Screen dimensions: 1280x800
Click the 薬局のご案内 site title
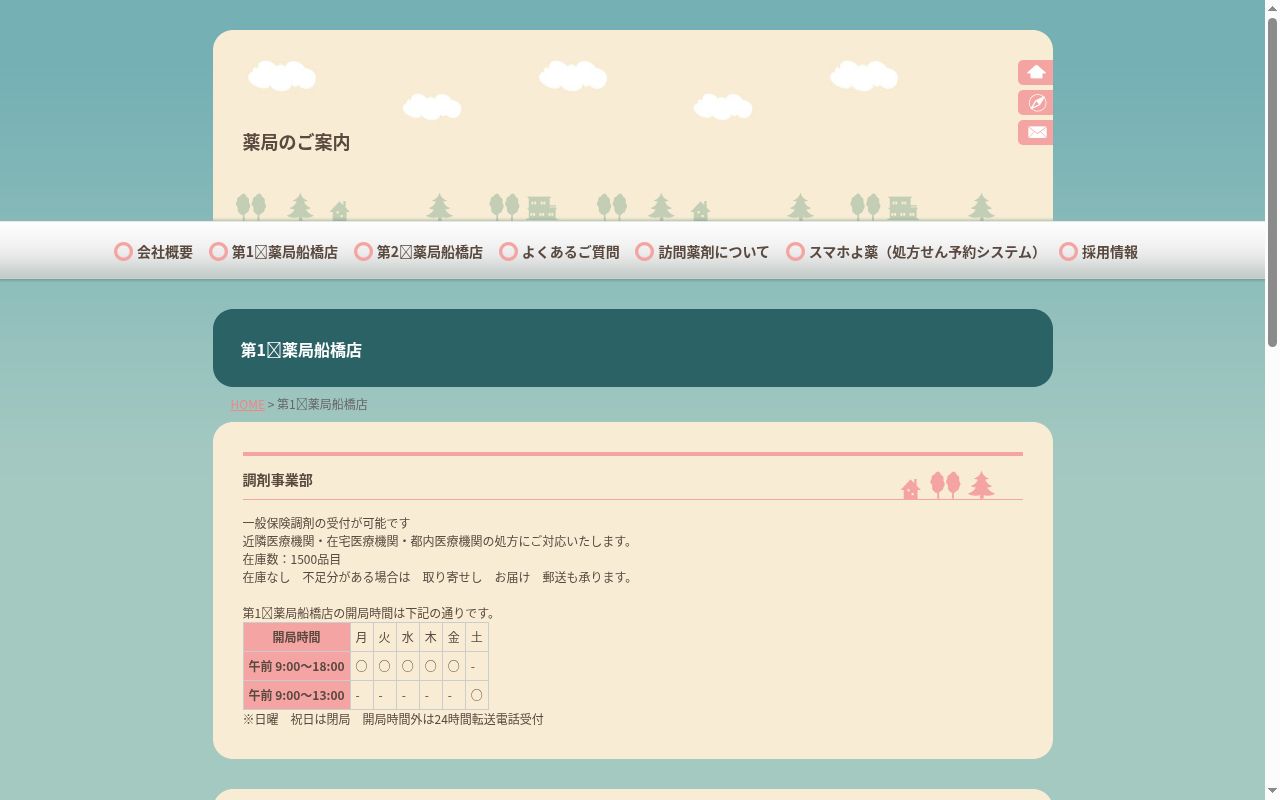pos(296,142)
